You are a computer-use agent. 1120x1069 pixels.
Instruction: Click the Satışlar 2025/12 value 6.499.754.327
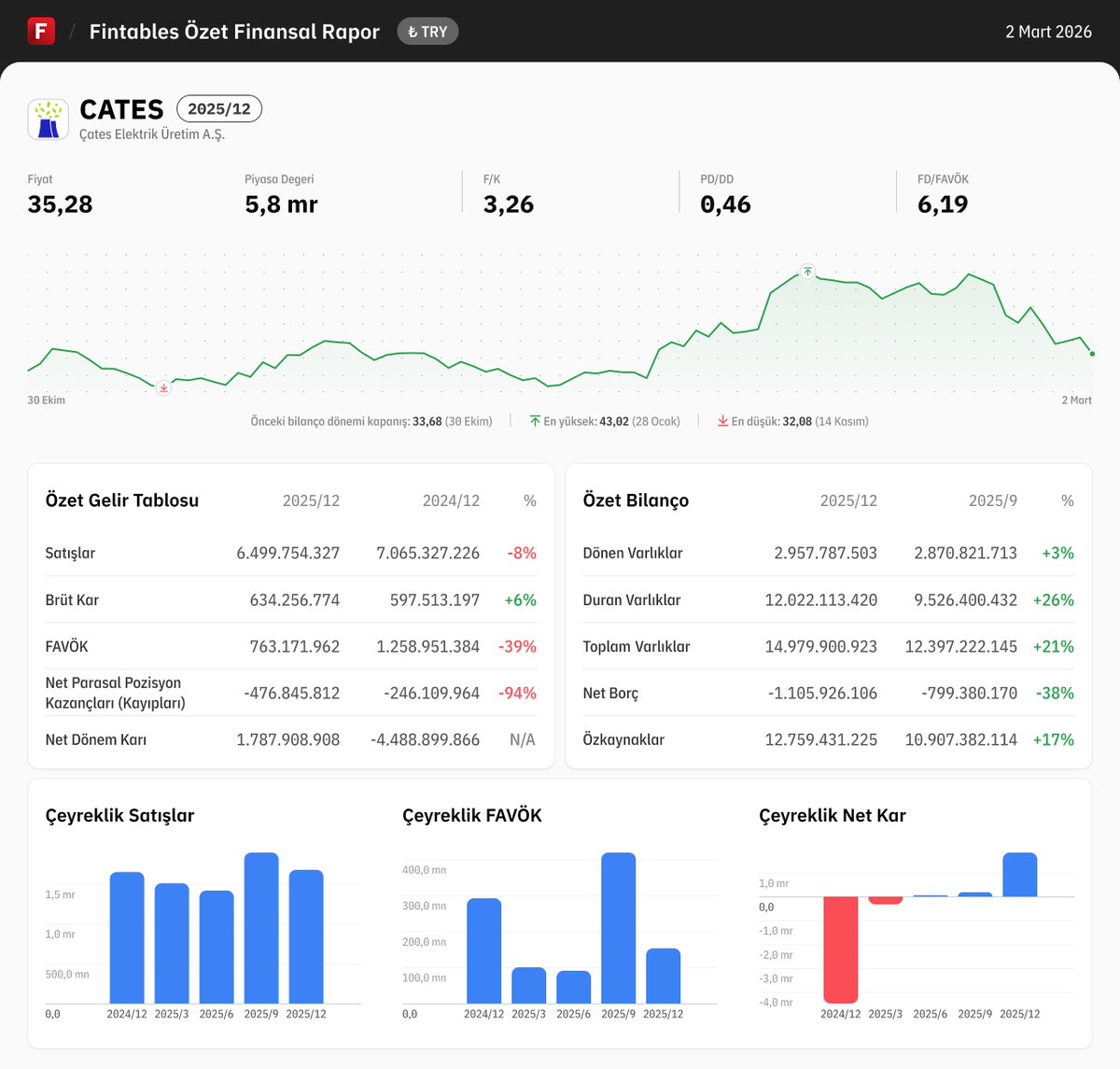click(x=288, y=553)
